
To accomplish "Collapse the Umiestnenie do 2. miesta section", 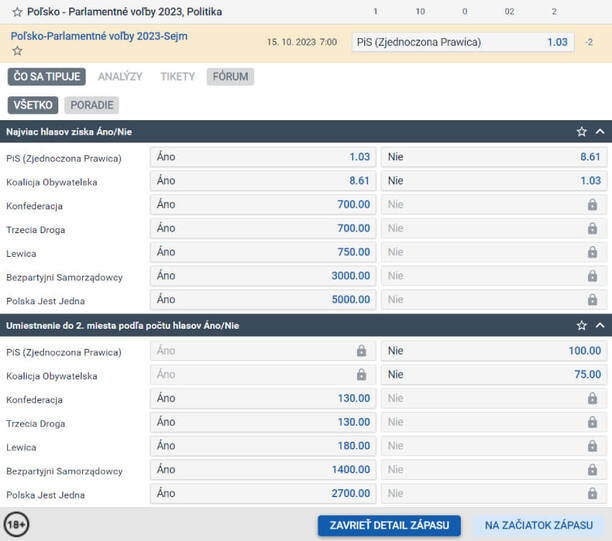I will (x=600, y=325).
